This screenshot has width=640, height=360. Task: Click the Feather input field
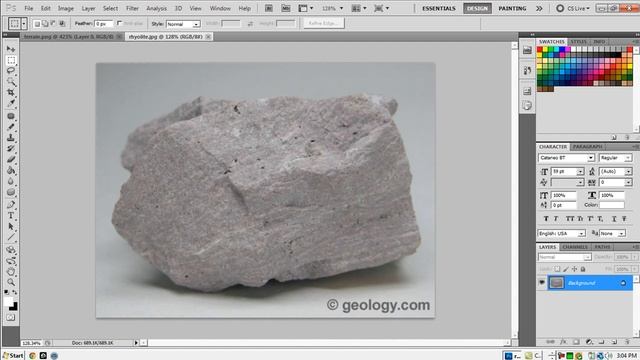pos(104,24)
